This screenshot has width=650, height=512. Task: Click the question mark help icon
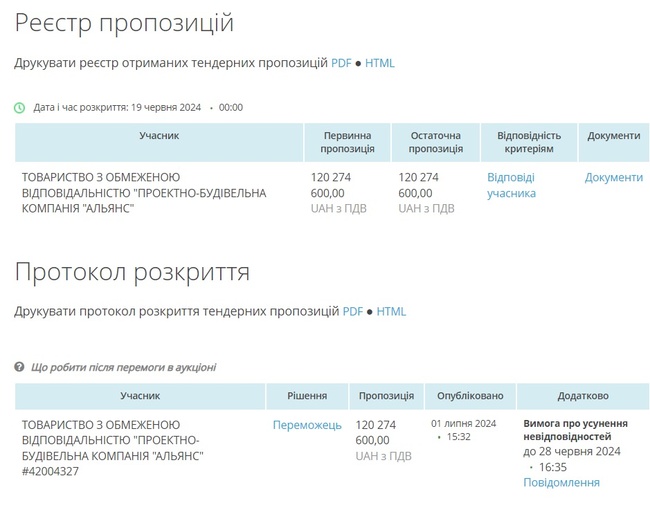pyautogui.click(x=19, y=367)
